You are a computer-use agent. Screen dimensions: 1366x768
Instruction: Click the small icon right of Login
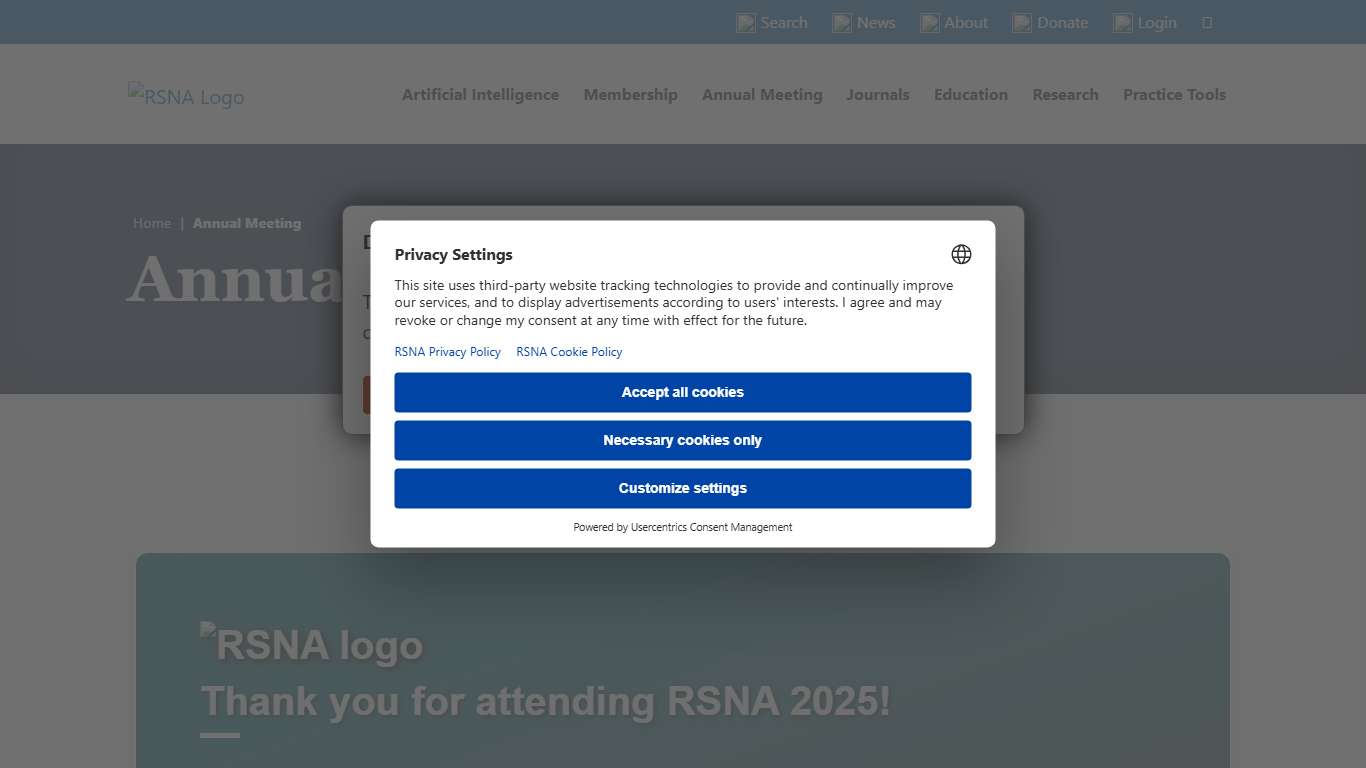(1206, 22)
